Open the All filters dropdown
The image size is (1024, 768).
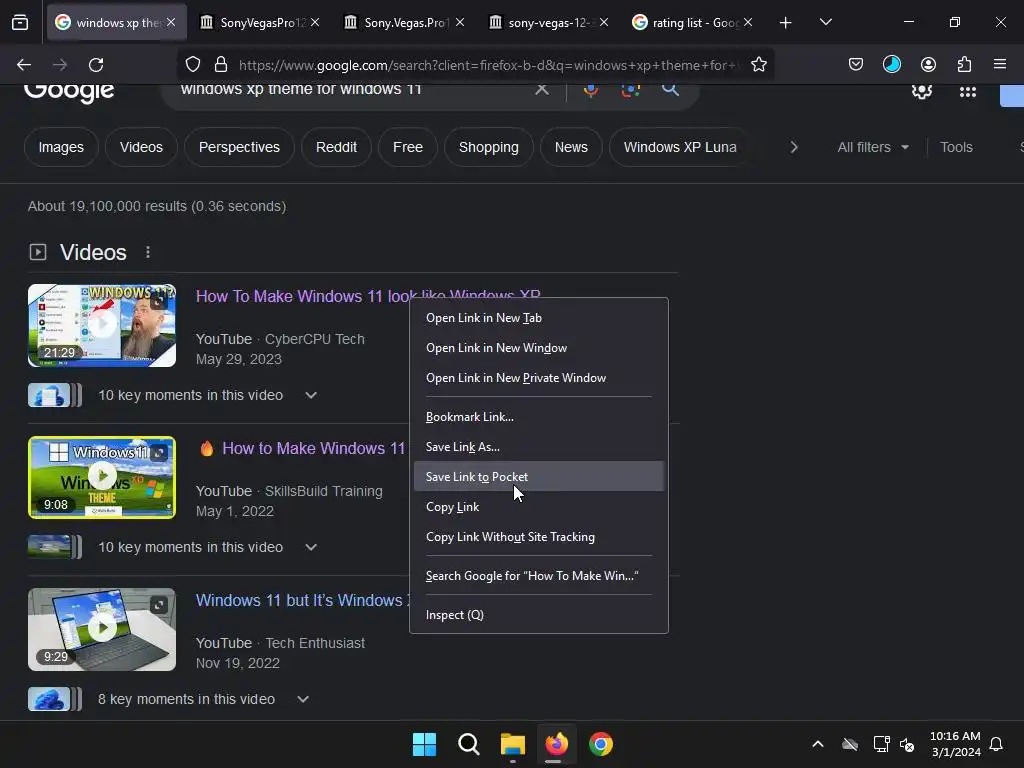point(872,148)
